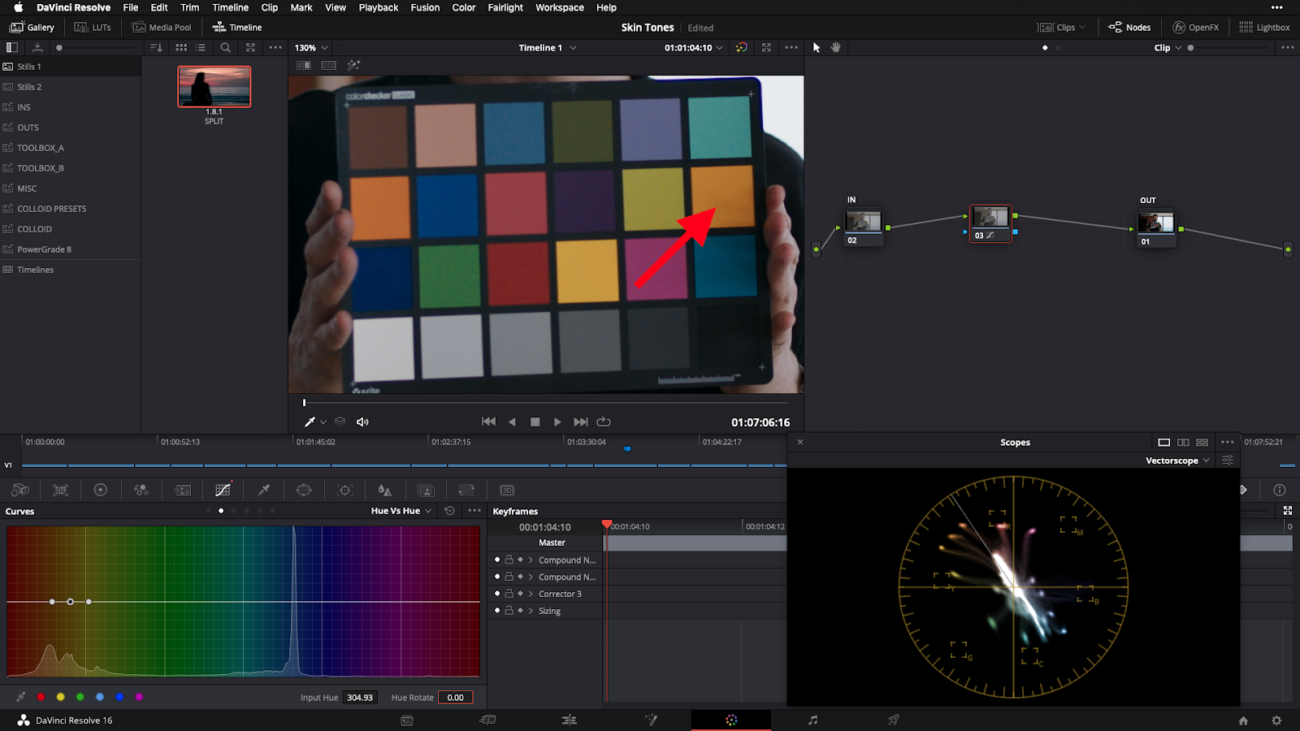
Task: Open the Camera Raw palette
Action: (18, 490)
